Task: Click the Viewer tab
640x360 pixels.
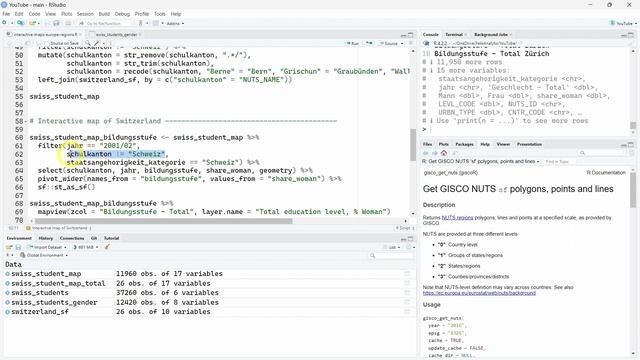Action: 503,144
